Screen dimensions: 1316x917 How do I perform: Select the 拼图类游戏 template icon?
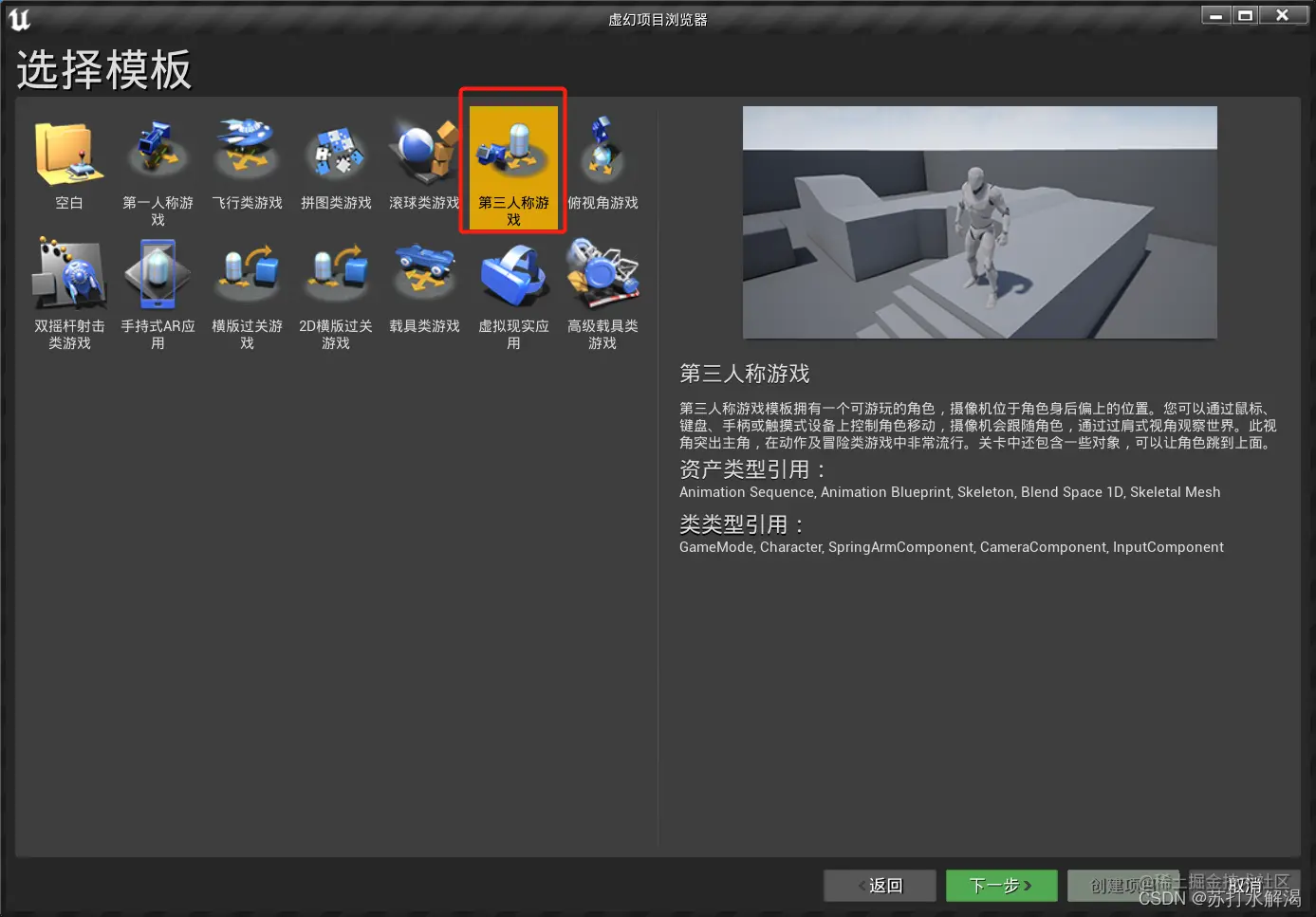335,152
